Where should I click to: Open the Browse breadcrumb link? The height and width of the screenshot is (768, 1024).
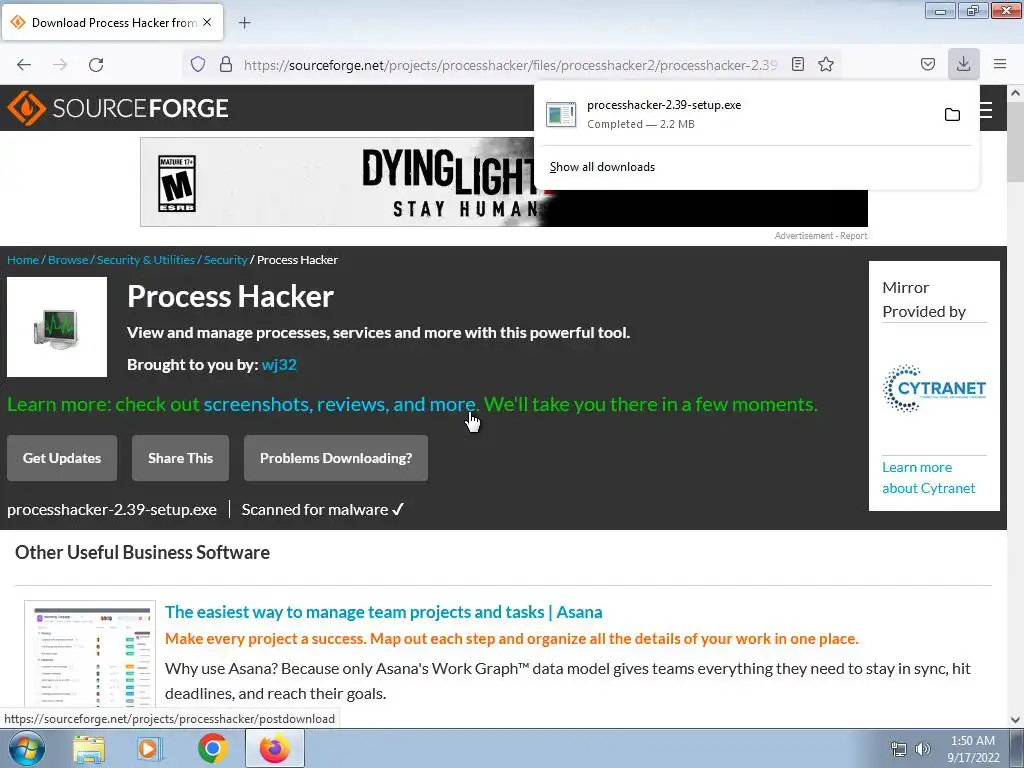[x=68, y=260]
